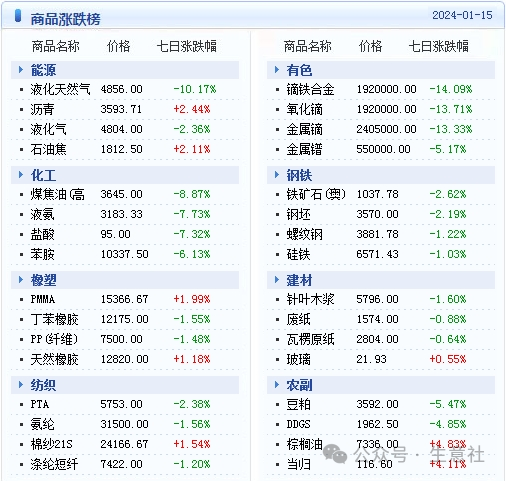Expand the 有色 category arrow
Viewport: 506px width, 481px height.
coord(277,70)
